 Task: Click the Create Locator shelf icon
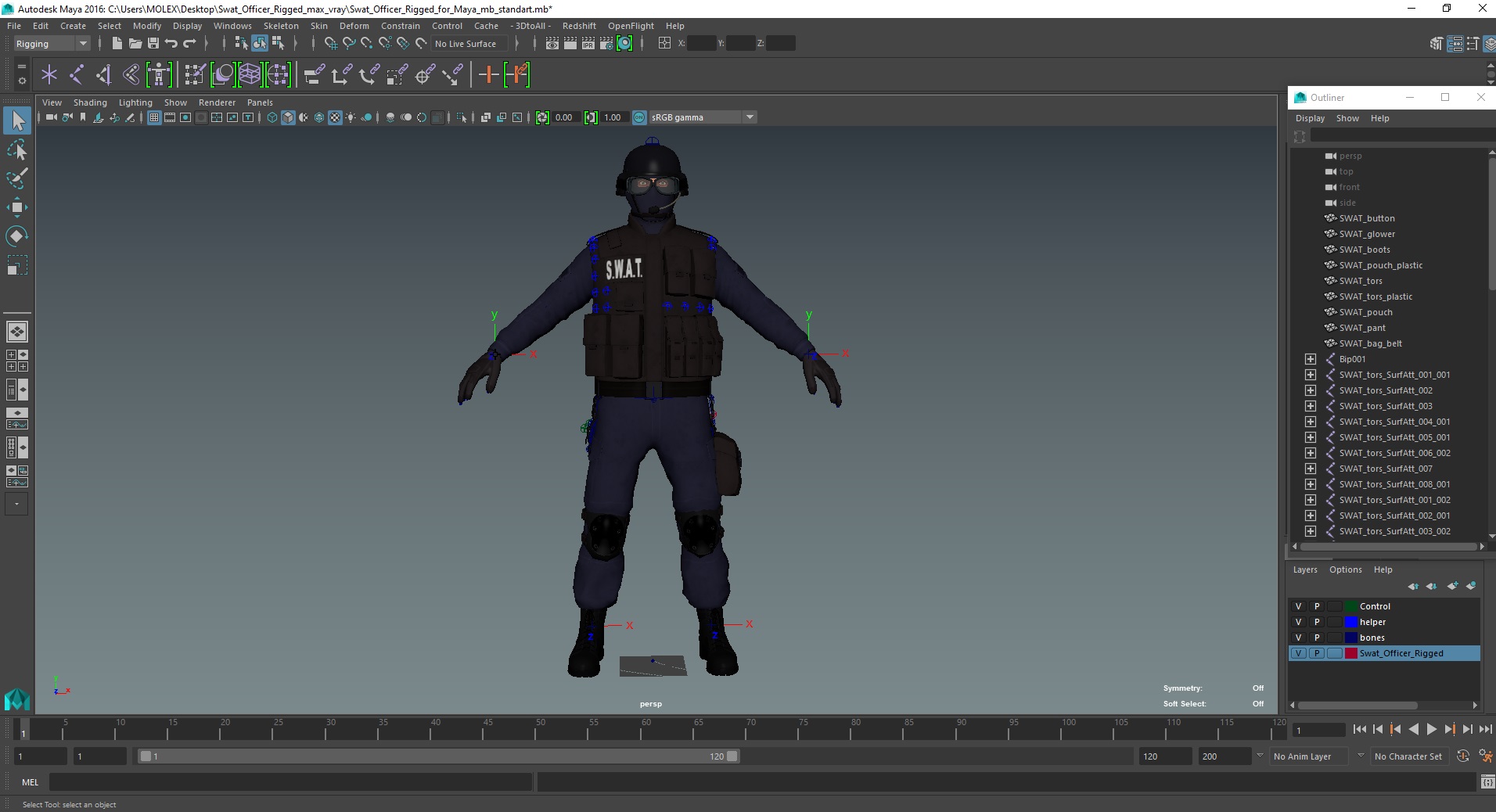(49, 74)
